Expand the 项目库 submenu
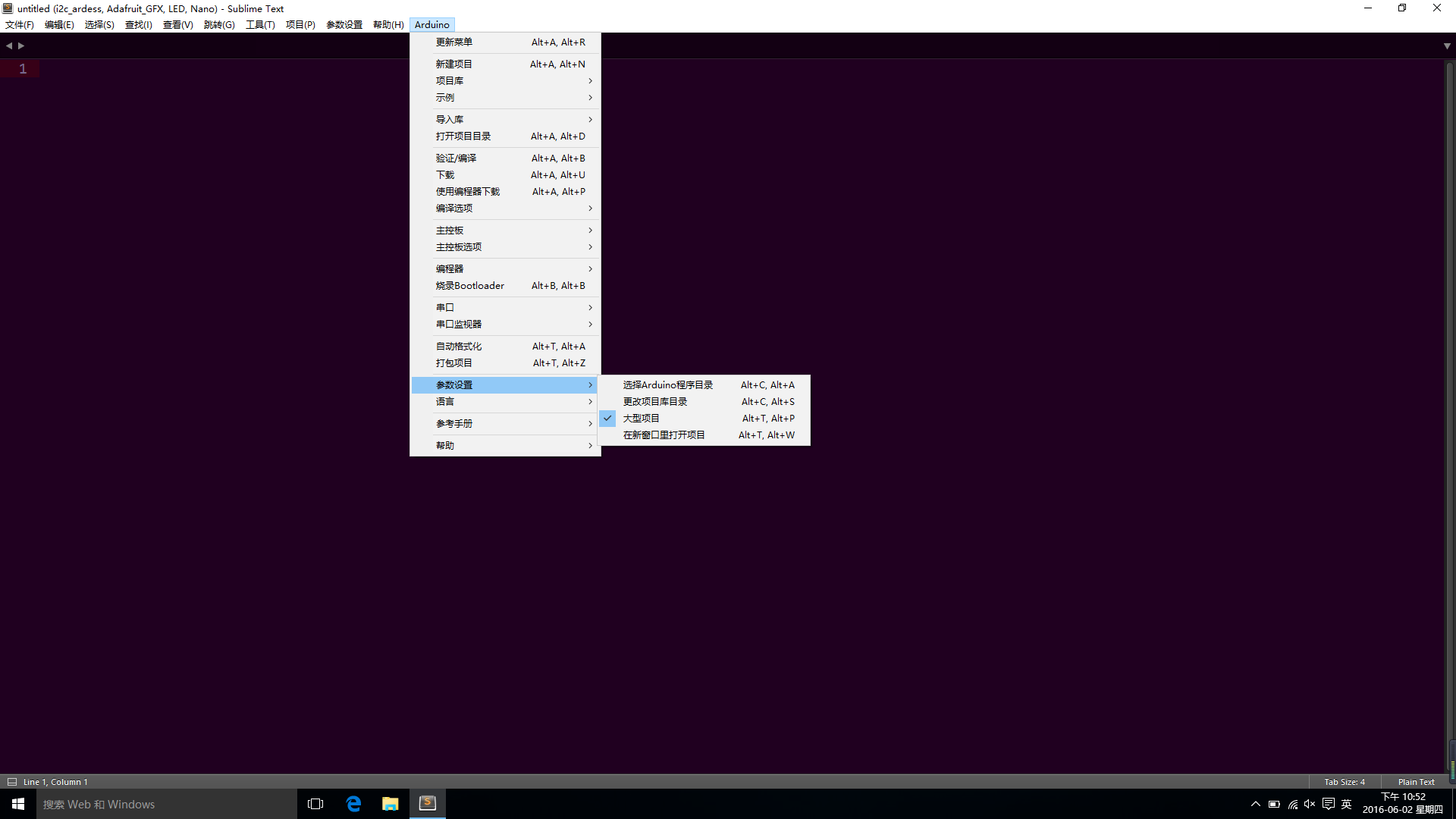Image resolution: width=1456 pixels, height=819 pixels. click(x=505, y=80)
